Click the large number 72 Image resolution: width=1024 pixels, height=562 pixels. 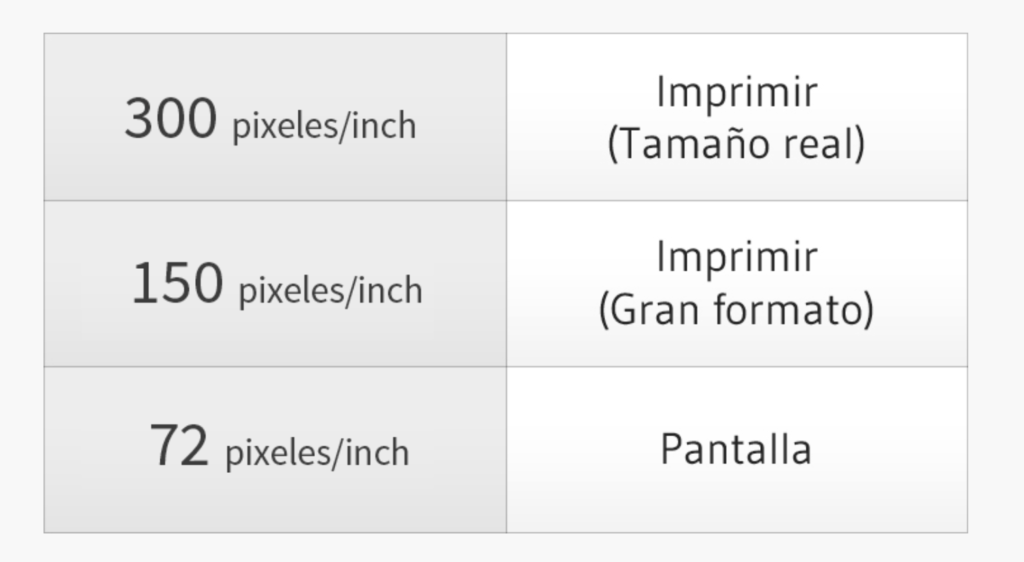[179, 446]
